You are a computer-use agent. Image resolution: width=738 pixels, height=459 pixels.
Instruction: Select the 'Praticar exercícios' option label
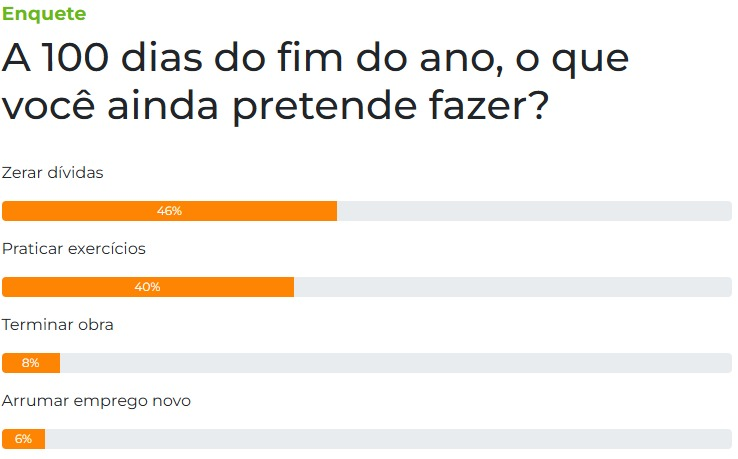pos(74,249)
